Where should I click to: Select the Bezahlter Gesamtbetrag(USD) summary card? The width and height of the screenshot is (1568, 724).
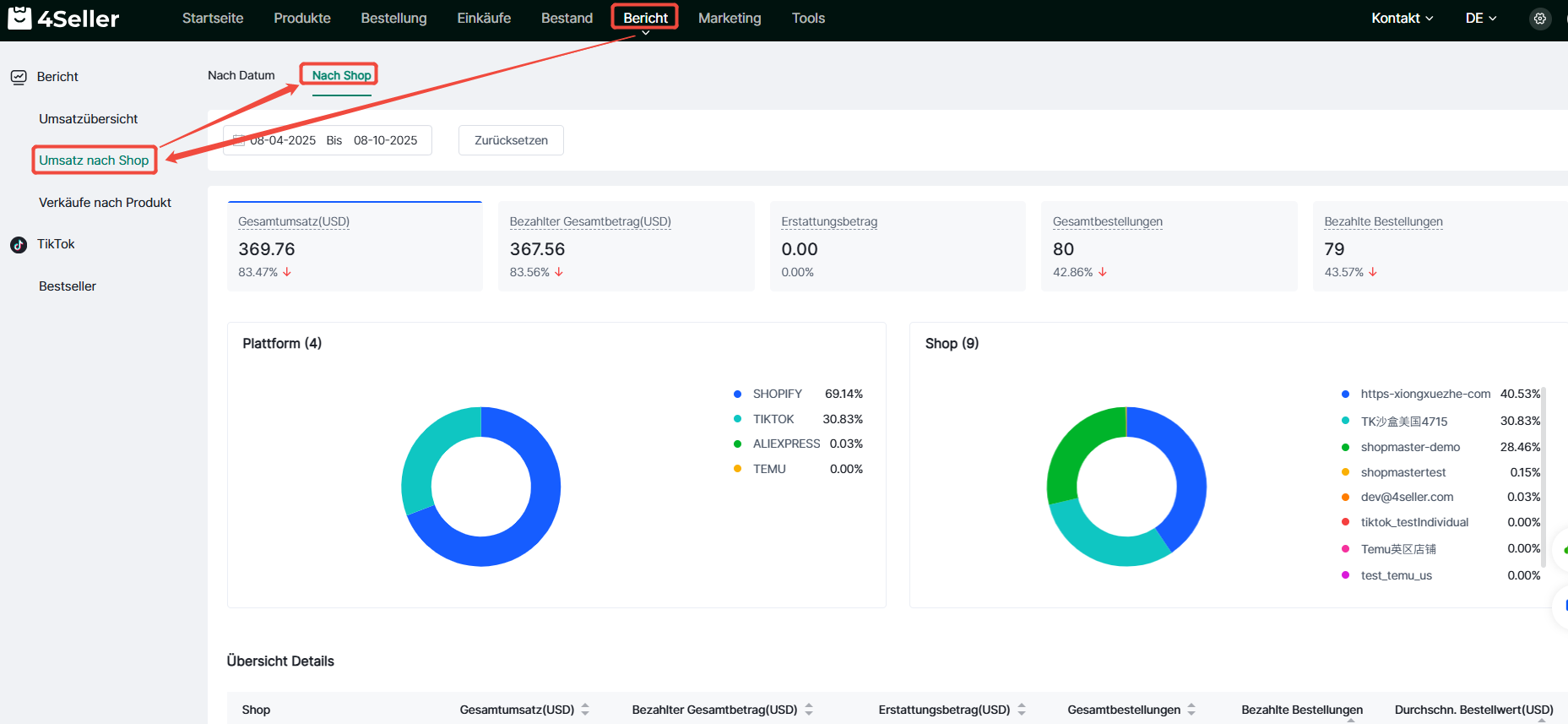pos(627,246)
